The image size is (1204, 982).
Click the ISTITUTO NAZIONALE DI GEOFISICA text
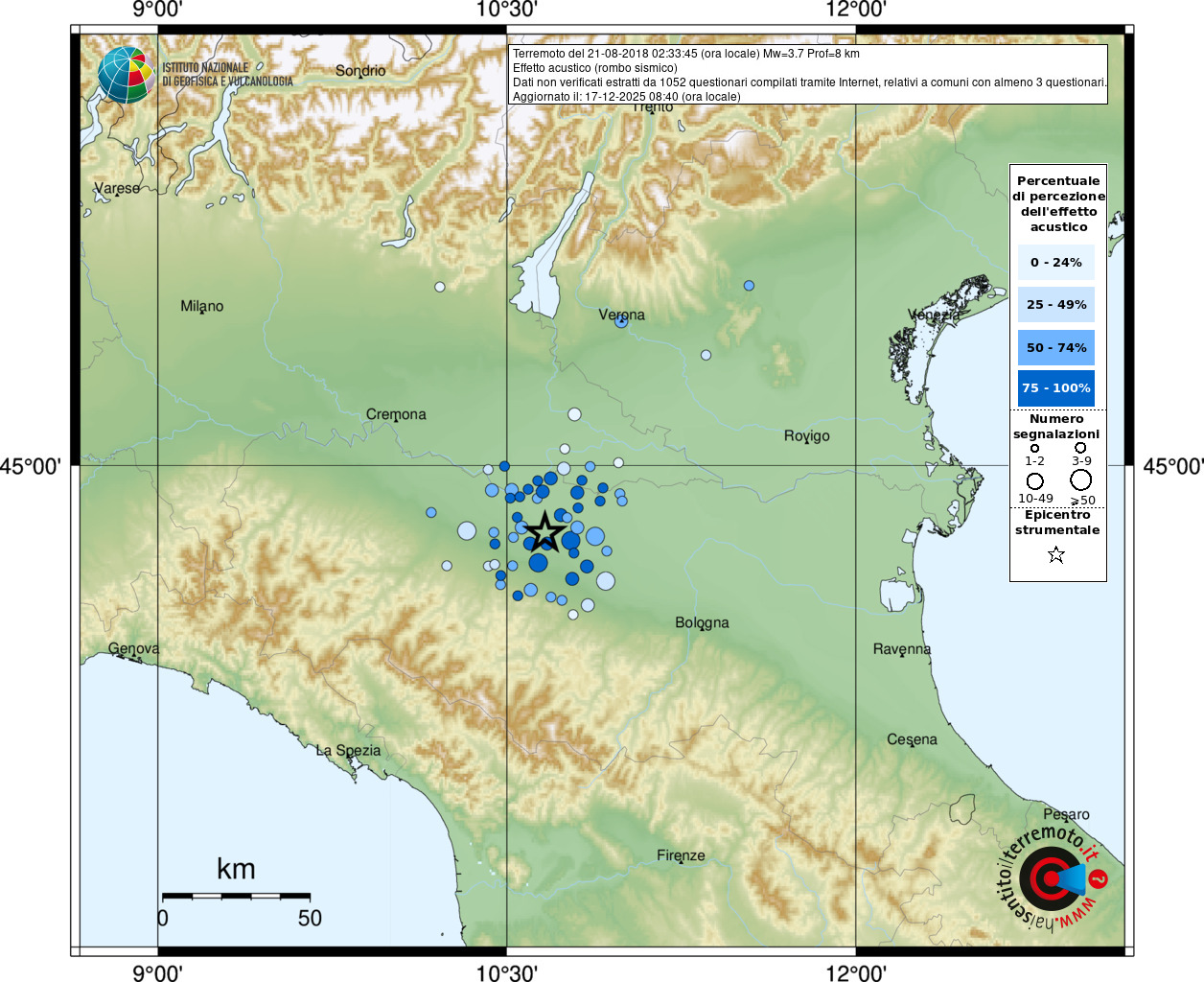[x=227, y=75]
